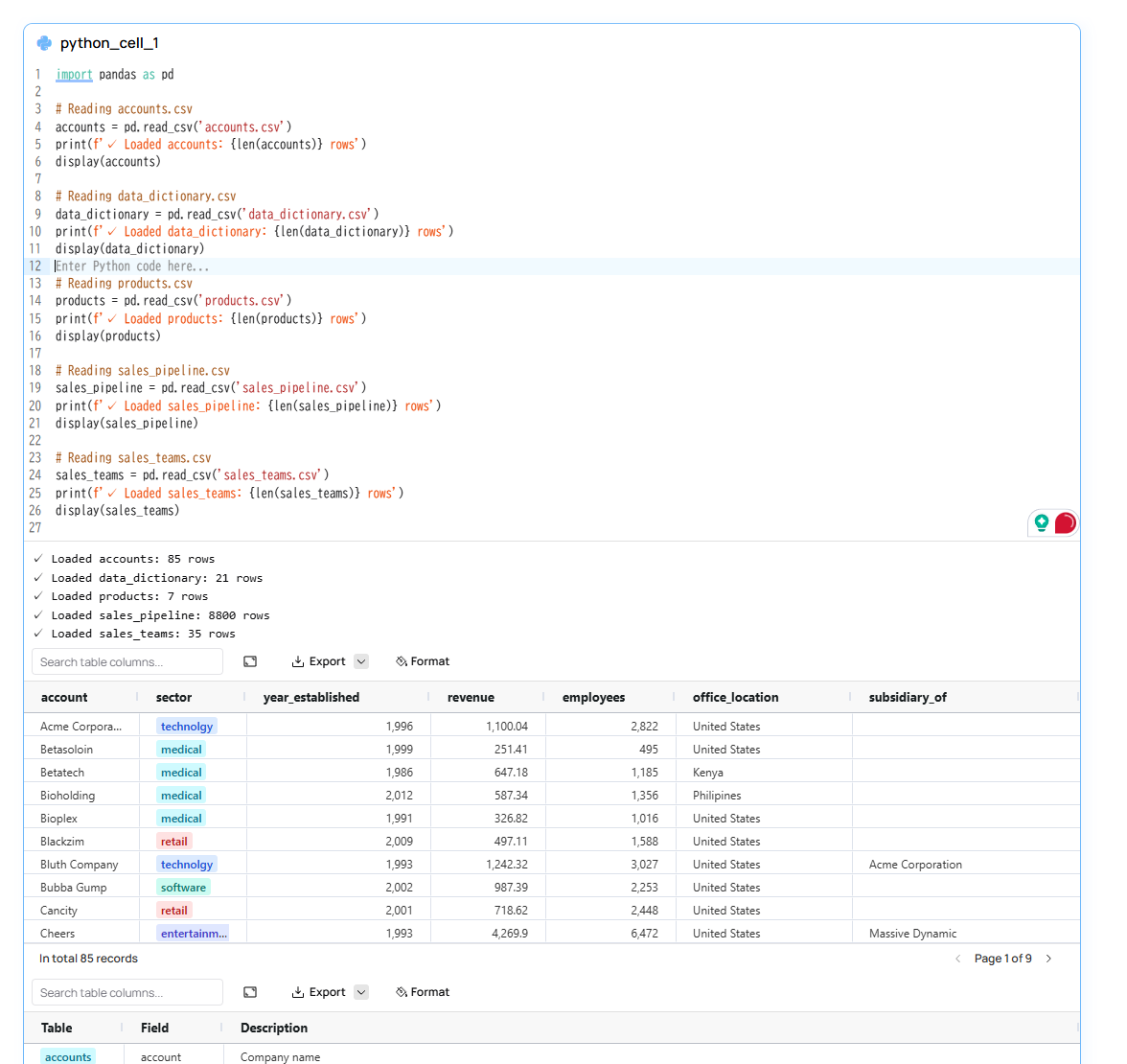Export the data dictionary table
The width and height of the screenshot is (1127, 1064).
318,992
